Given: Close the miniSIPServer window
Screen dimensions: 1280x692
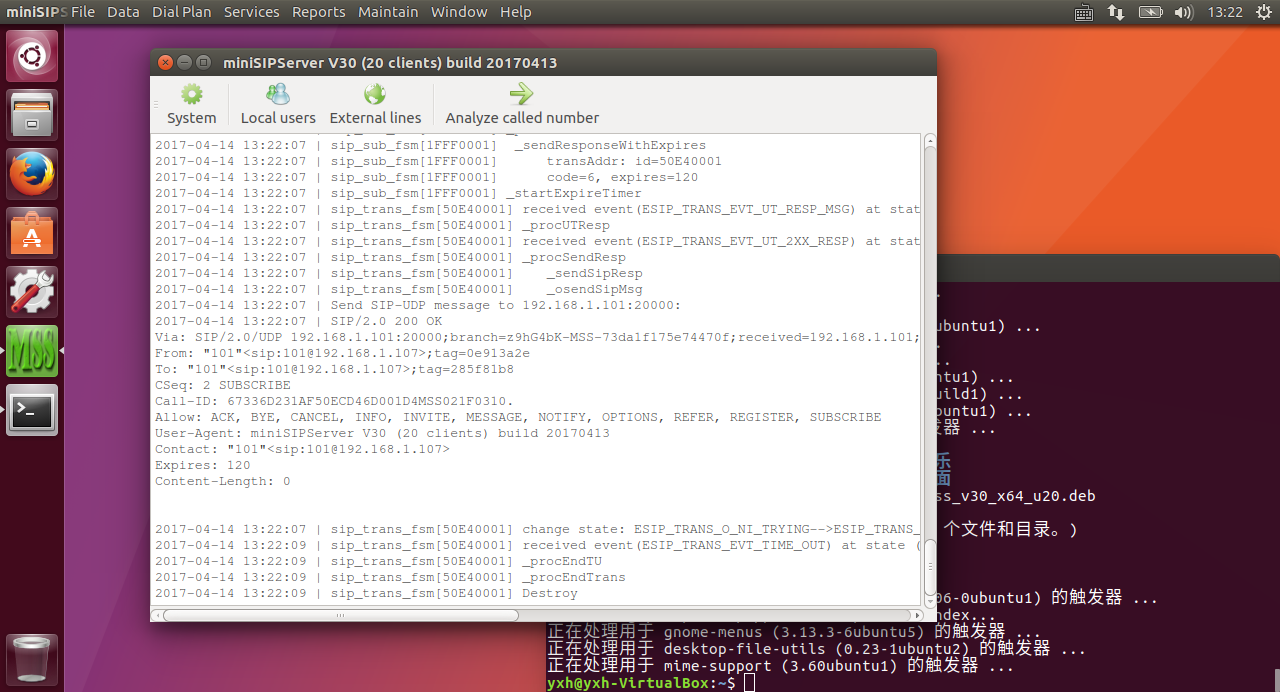Looking at the screenshot, I should [166, 62].
